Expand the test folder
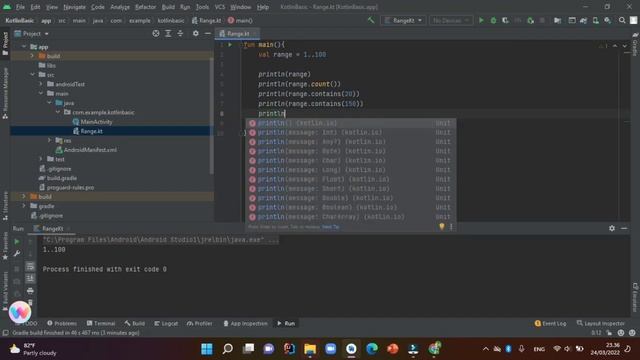 click(41, 159)
